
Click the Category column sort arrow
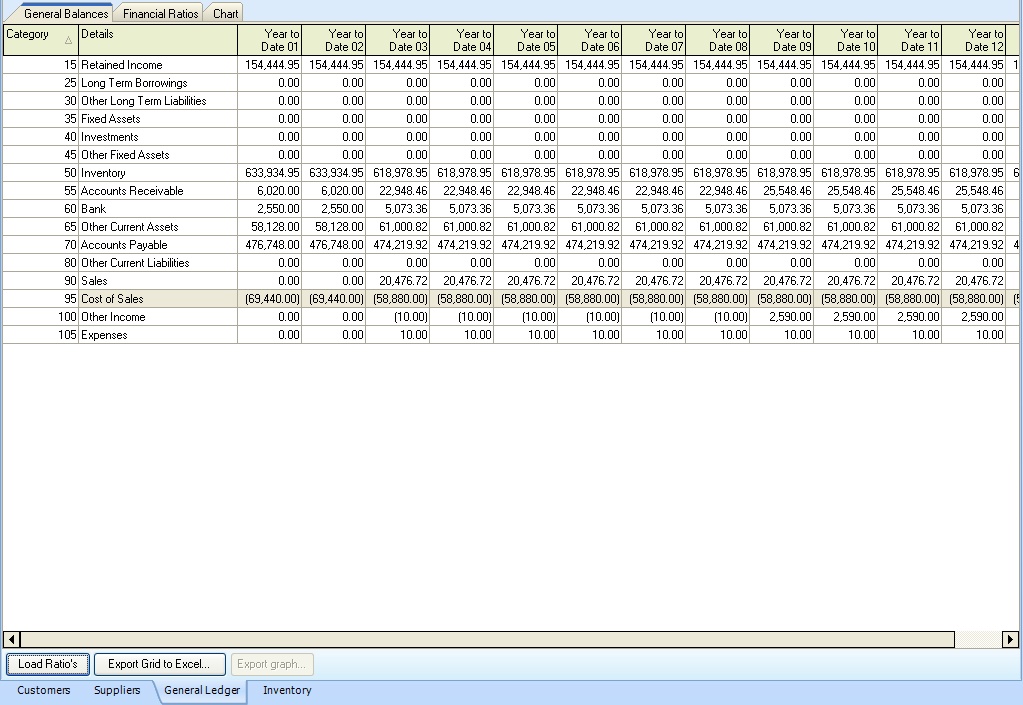pyautogui.click(x=68, y=40)
